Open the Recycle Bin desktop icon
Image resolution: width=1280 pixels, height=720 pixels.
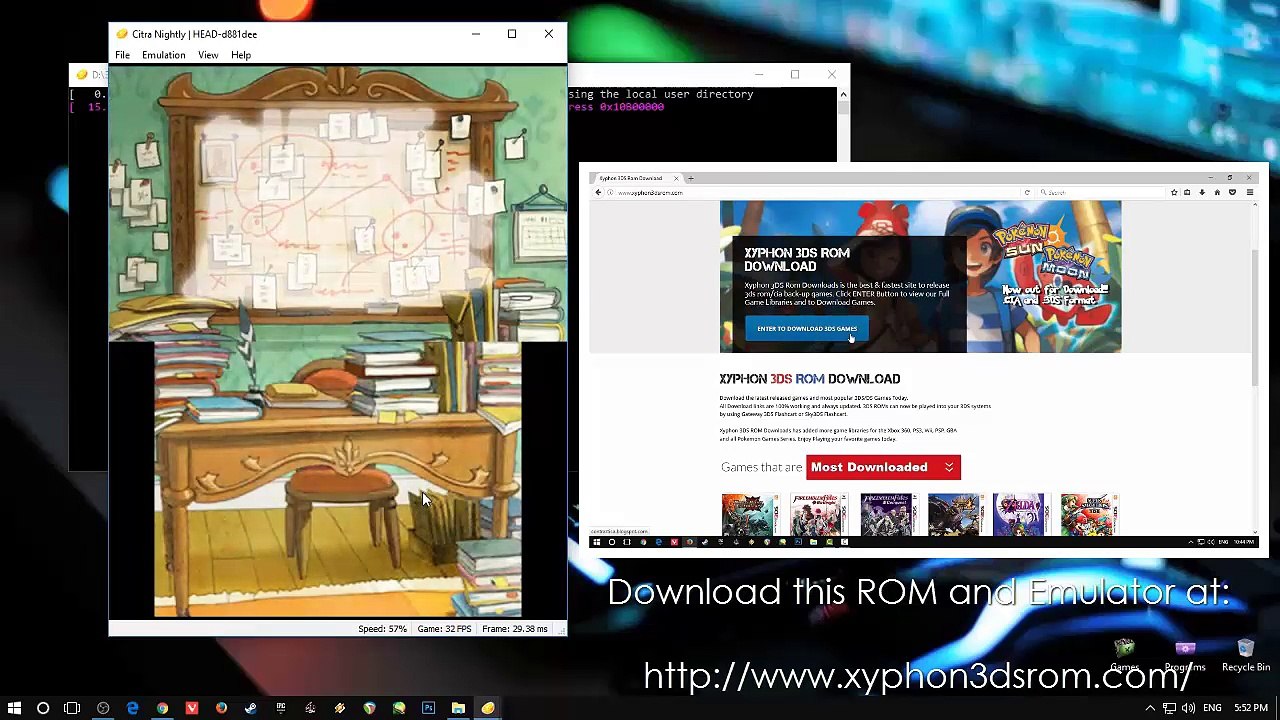[x=1245, y=656]
